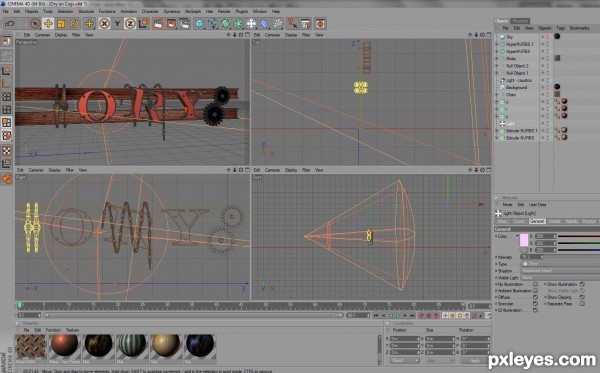Activate the Scale tool icon
This screenshot has width=600, height=373.
point(61,24)
